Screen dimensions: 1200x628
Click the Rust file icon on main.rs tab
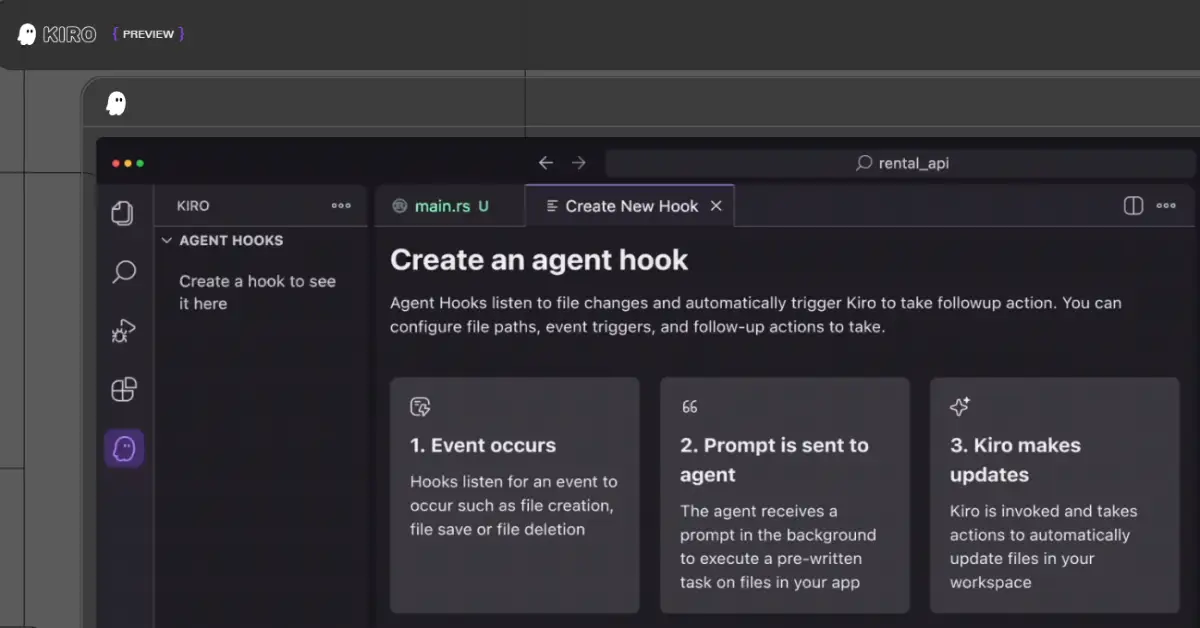click(x=400, y=206)
